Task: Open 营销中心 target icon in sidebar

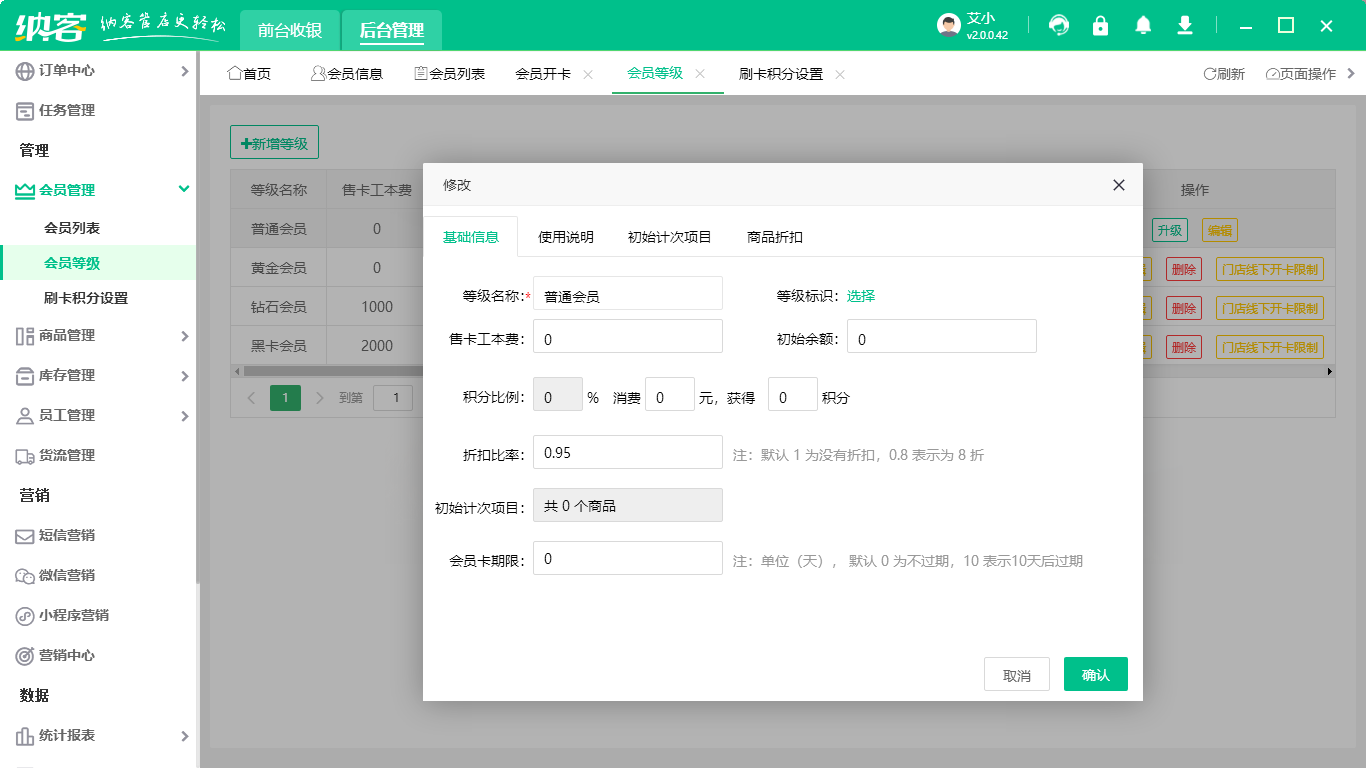Action: pyautogui.click(x=25, y=656)
